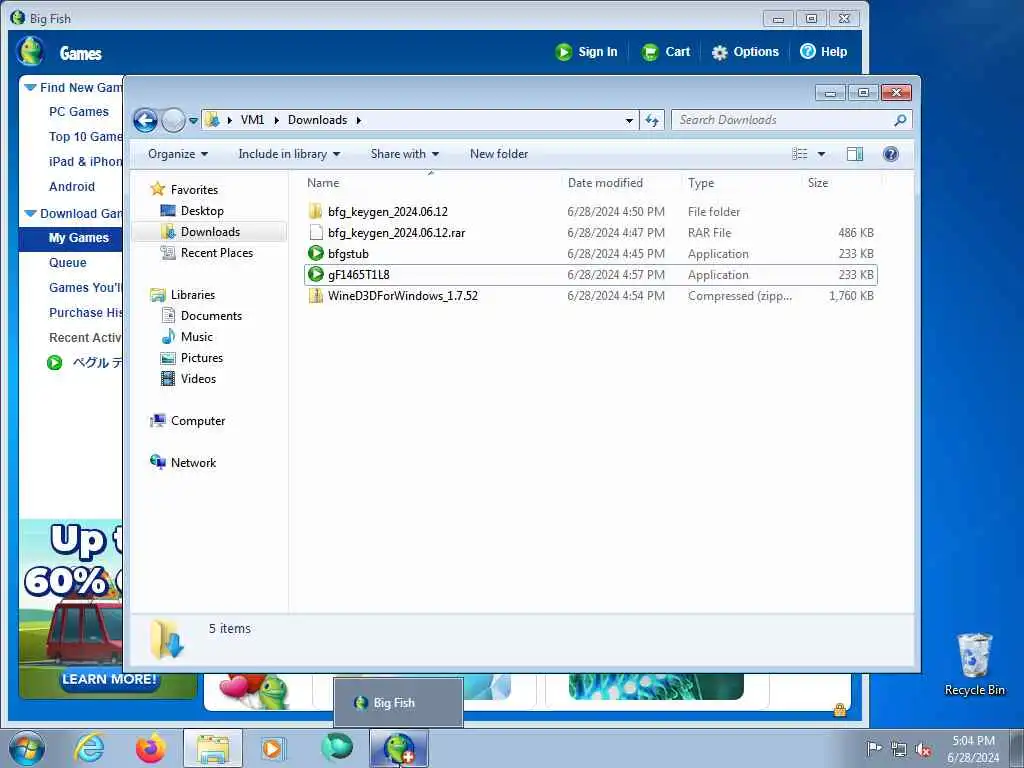Select the bfgstub application icon
This screenshot has width=1024, height=768.
coord(315,253)
